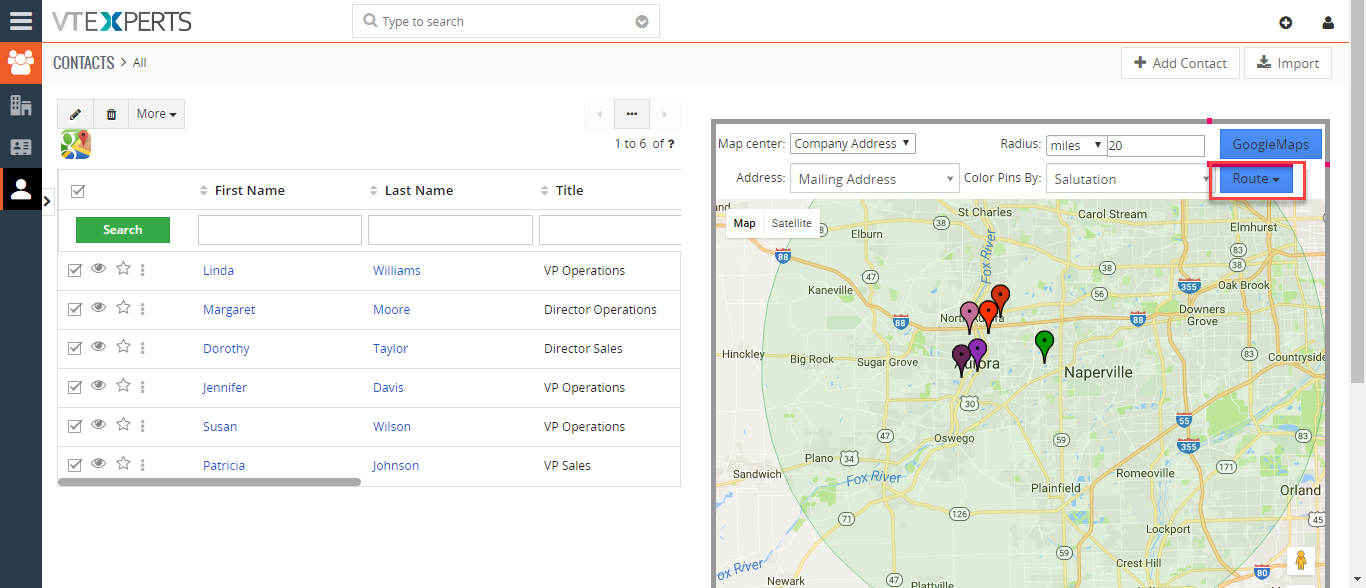The image size is (1366, 588).
Task: Quick preview Linda Williams with eye icon
Action: coord(98,268)
